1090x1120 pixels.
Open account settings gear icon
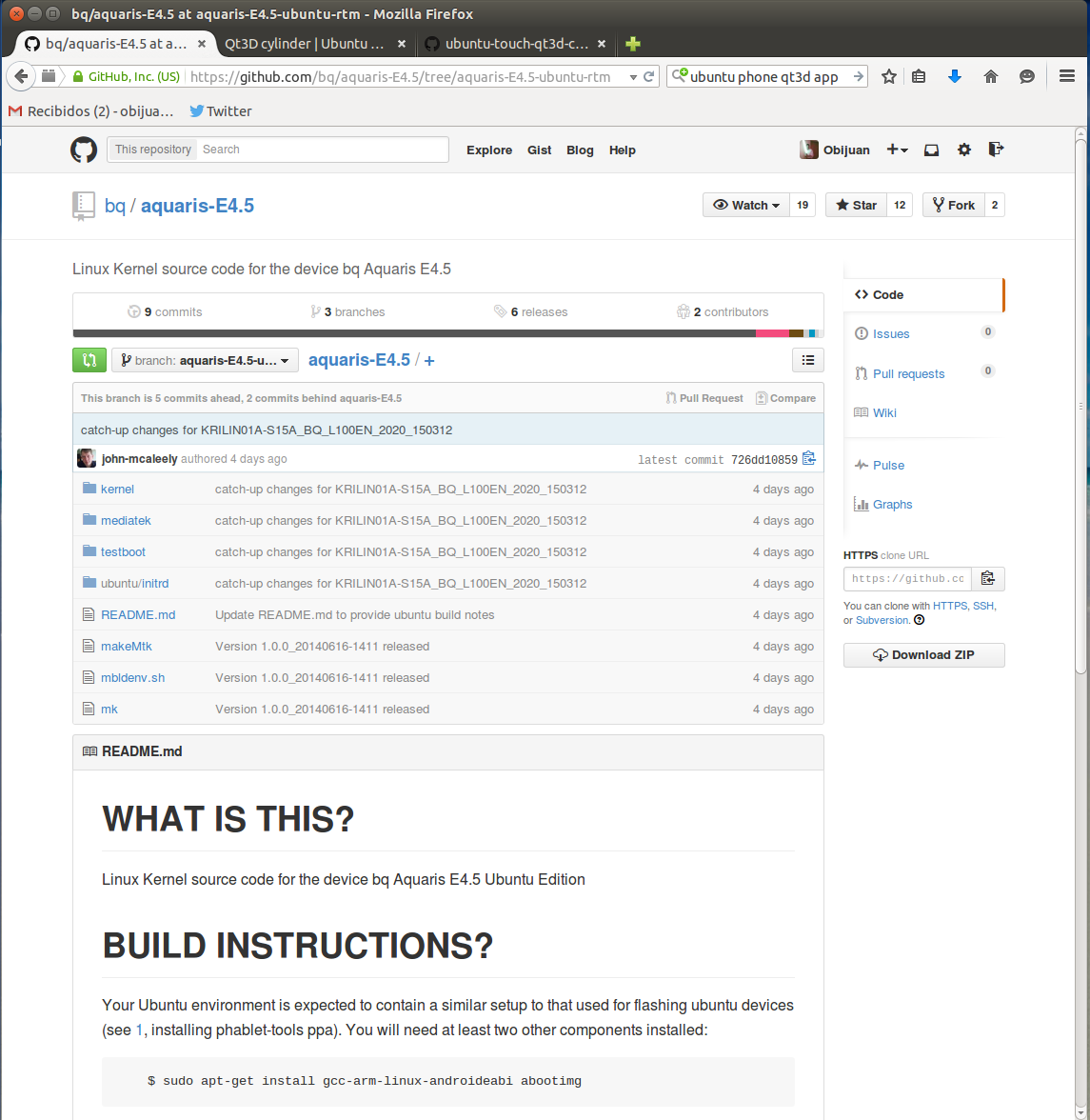tap(964, 150)
